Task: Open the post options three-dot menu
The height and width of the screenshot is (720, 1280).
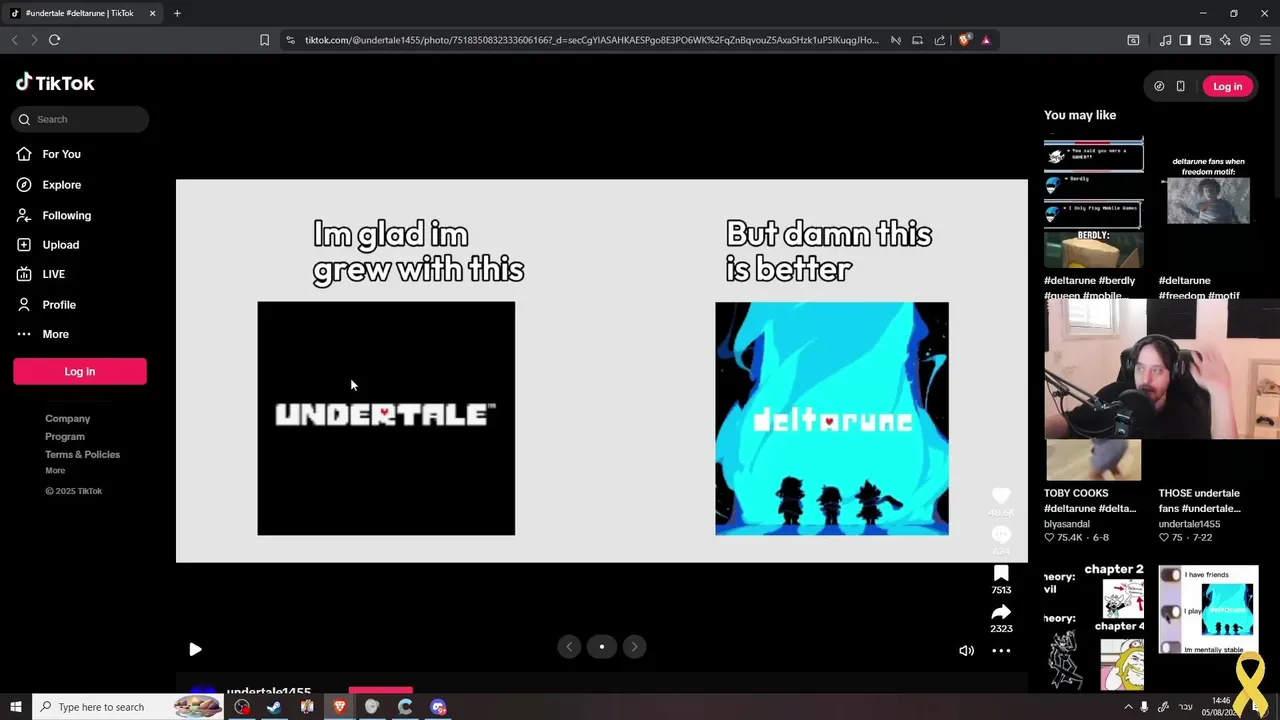Action: click(1001, 651)
